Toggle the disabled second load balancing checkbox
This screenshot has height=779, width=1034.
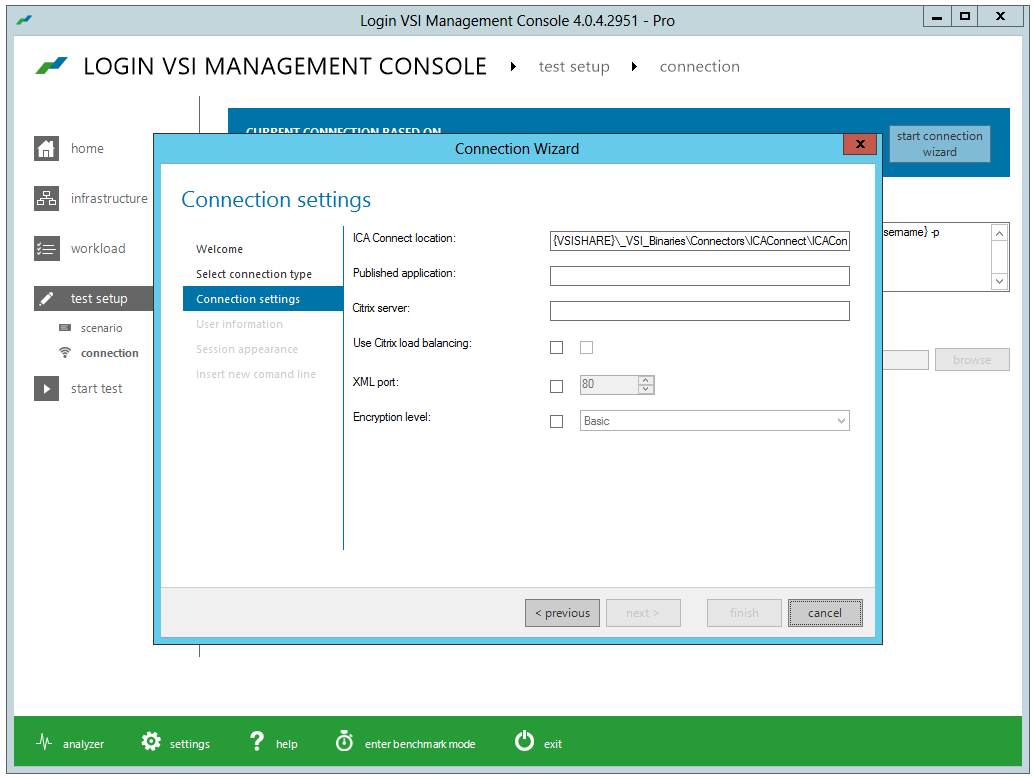click(x=586, y=348)
